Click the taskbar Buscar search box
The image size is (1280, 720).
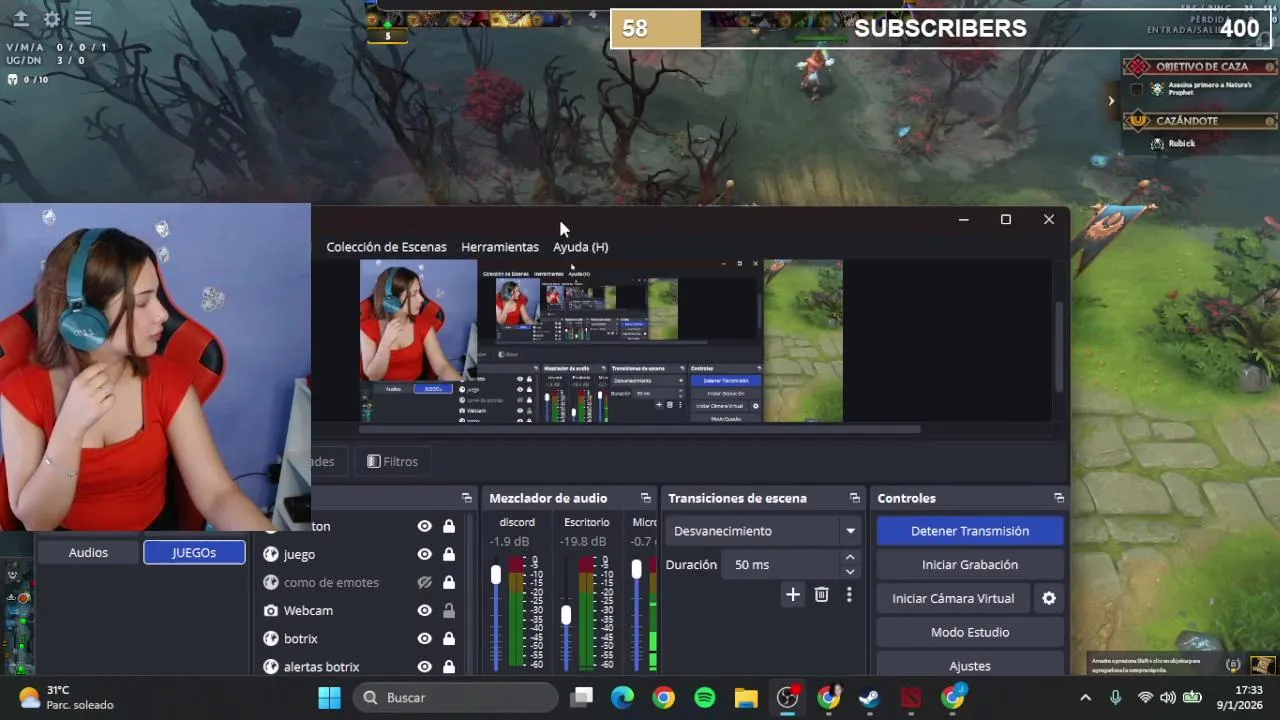point(456,697)
